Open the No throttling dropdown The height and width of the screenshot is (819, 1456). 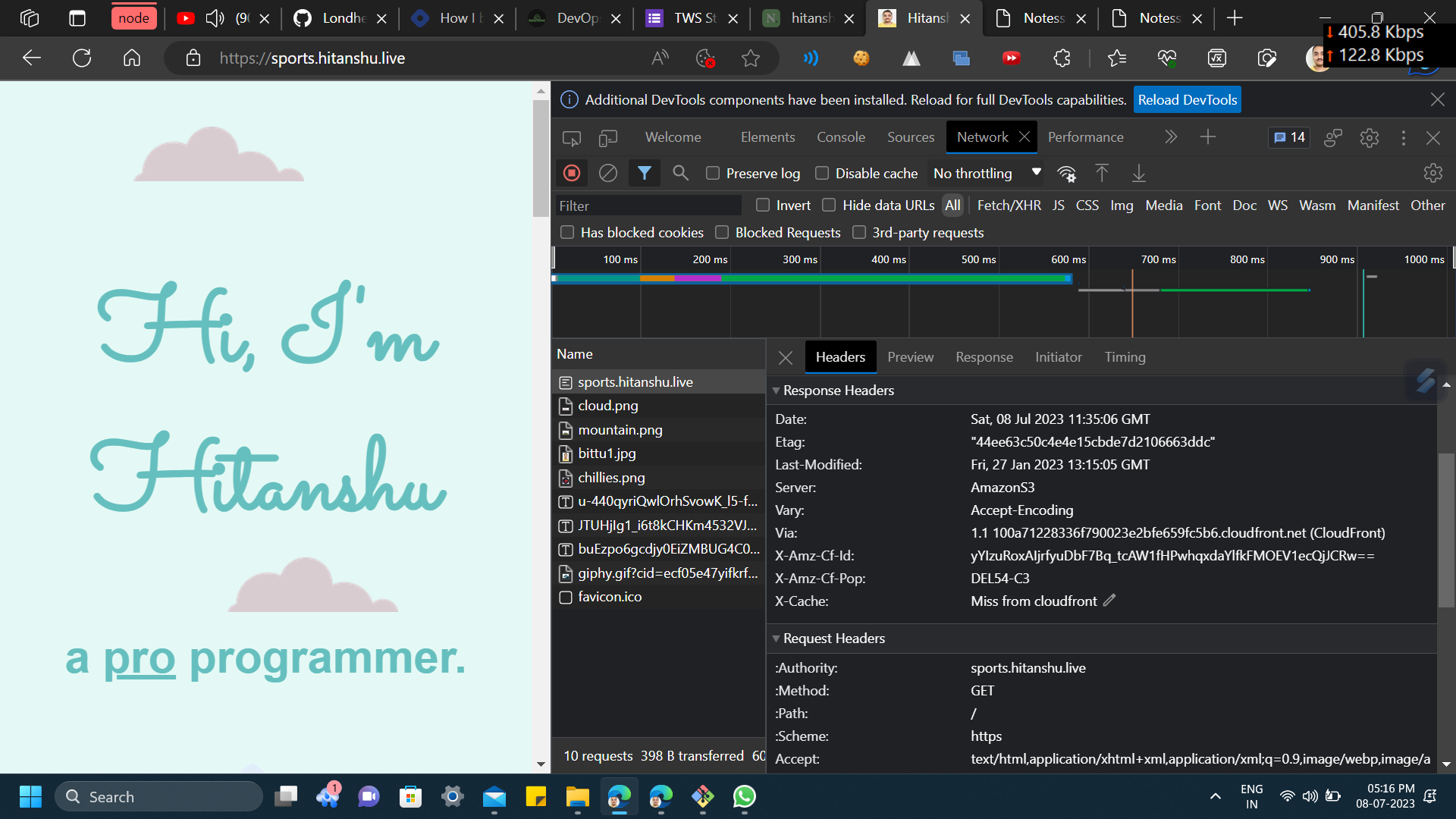point(987,174)
